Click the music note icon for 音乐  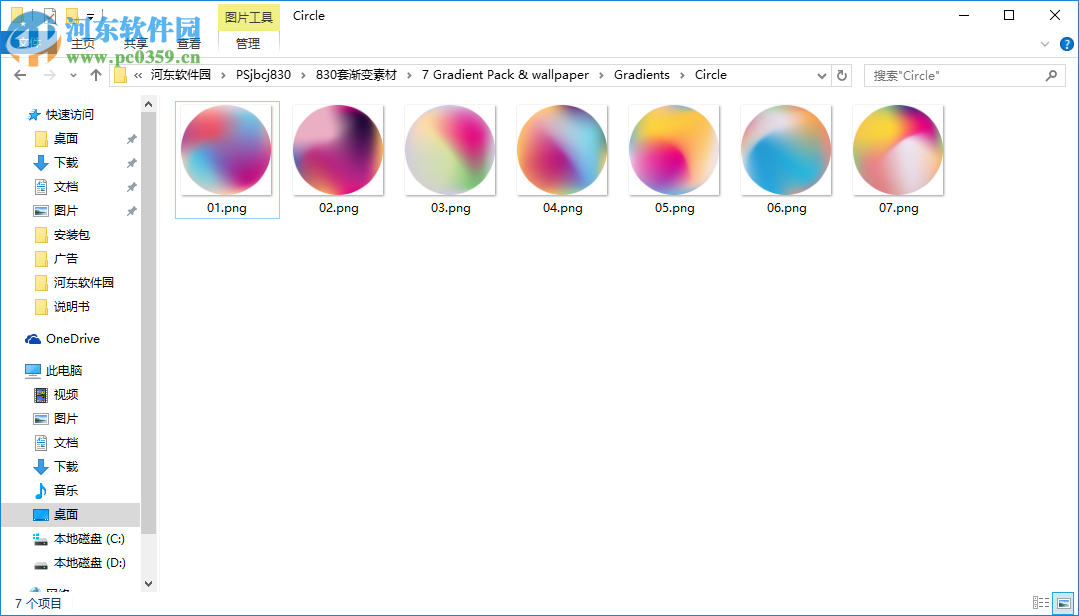click(41, 491)
